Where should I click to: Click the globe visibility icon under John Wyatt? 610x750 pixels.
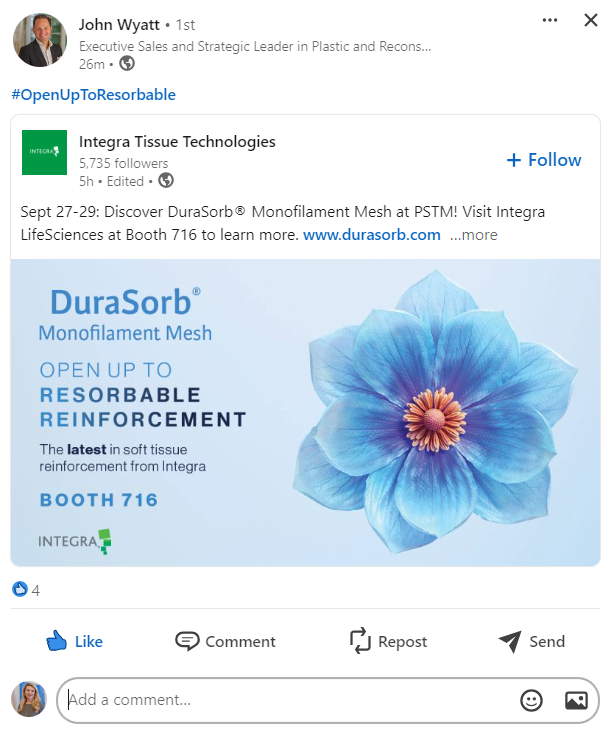(x=127, y=64)
